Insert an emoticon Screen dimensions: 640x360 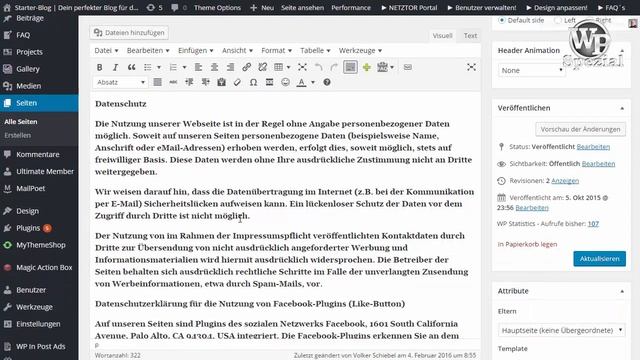point(285,82)
